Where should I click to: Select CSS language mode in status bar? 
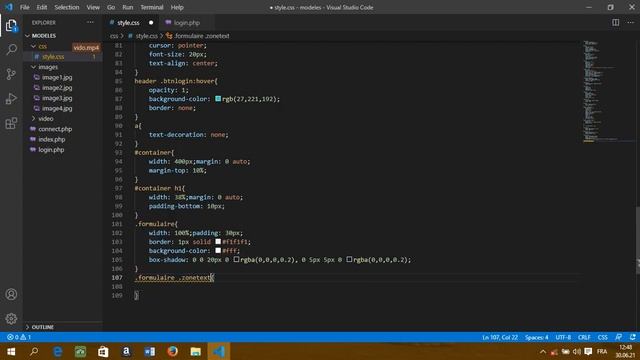(x=602, y=337)
